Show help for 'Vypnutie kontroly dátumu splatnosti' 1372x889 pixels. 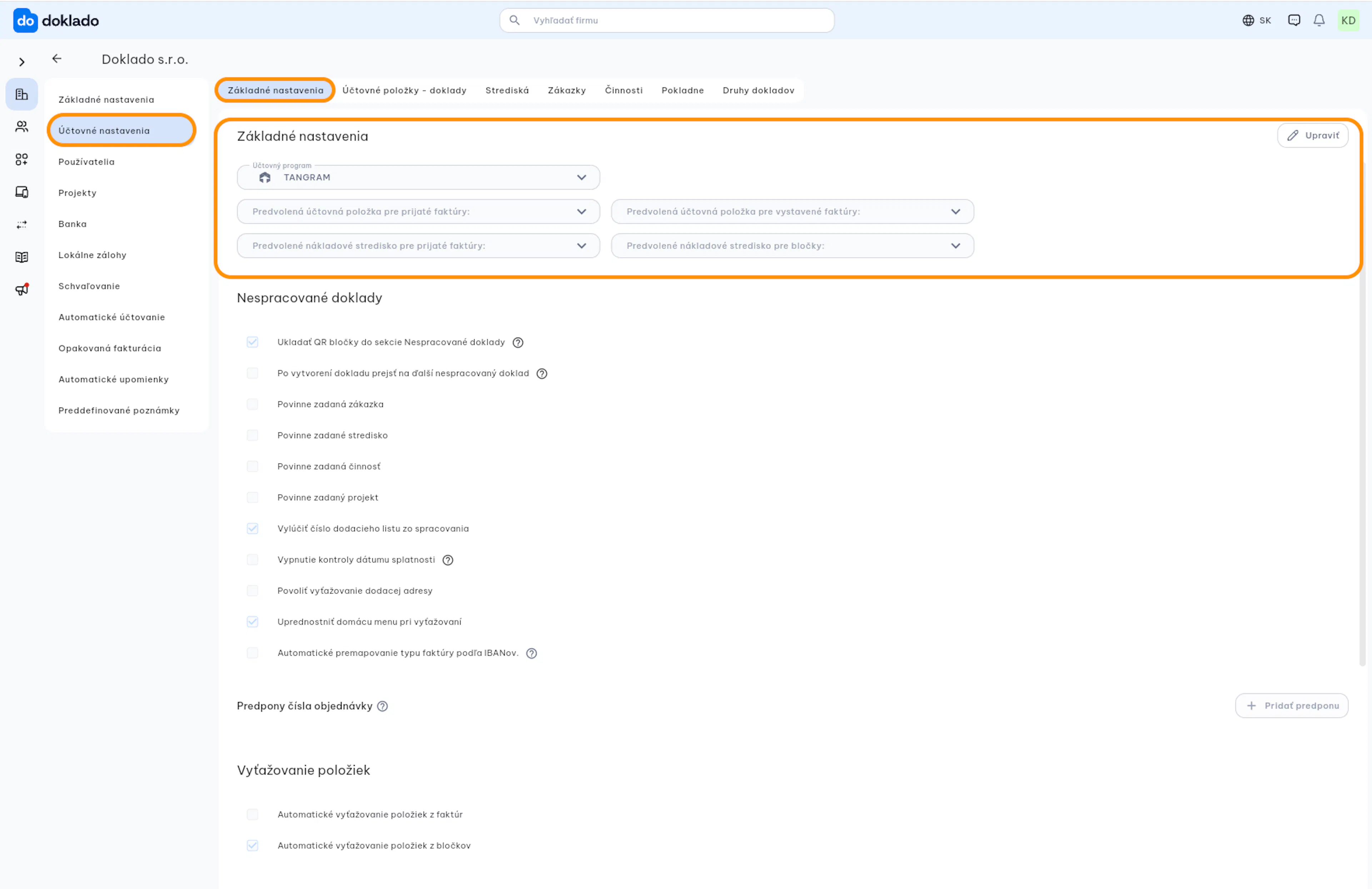click(x=447, y=560)
